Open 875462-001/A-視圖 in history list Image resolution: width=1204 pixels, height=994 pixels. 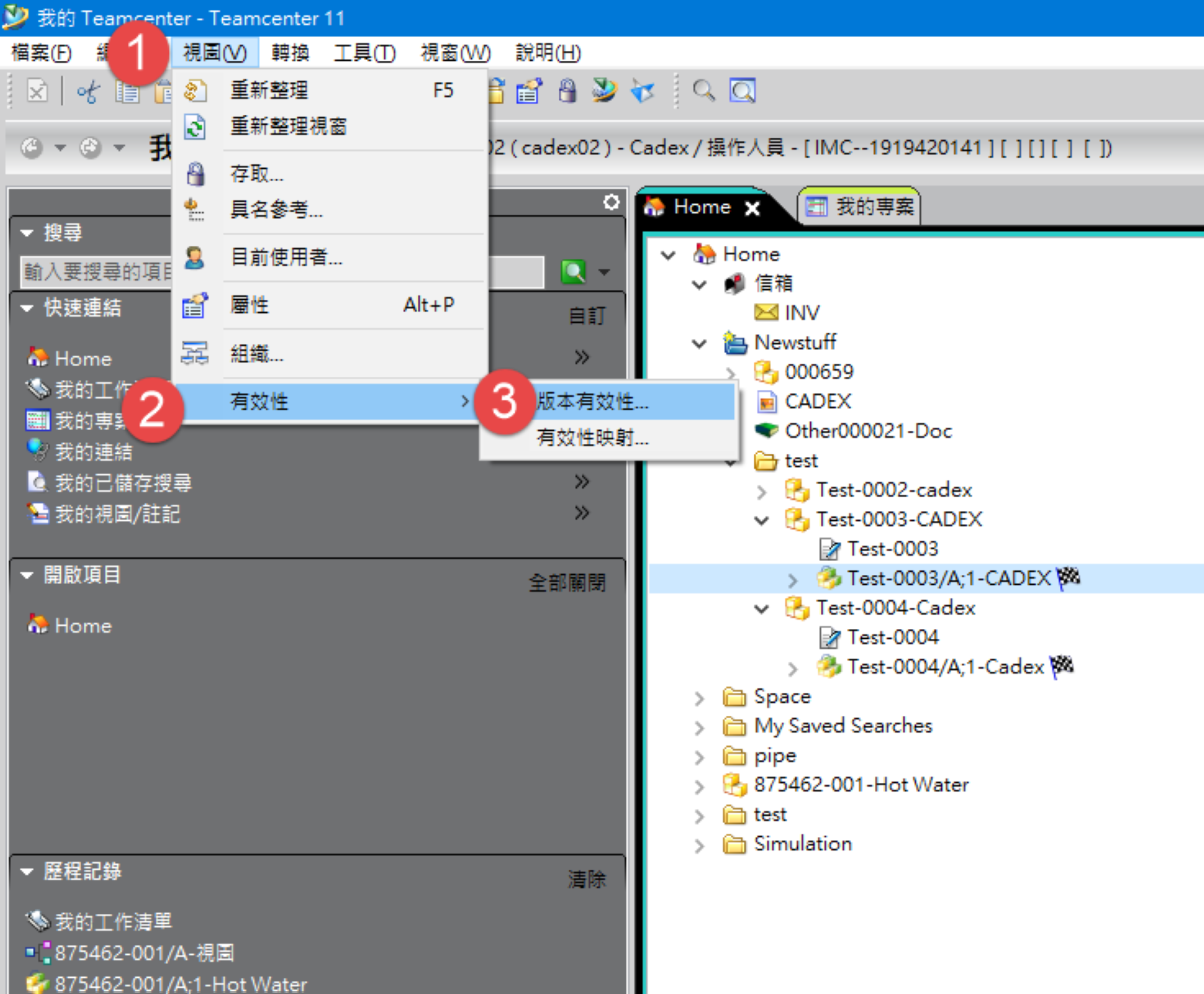131,953
